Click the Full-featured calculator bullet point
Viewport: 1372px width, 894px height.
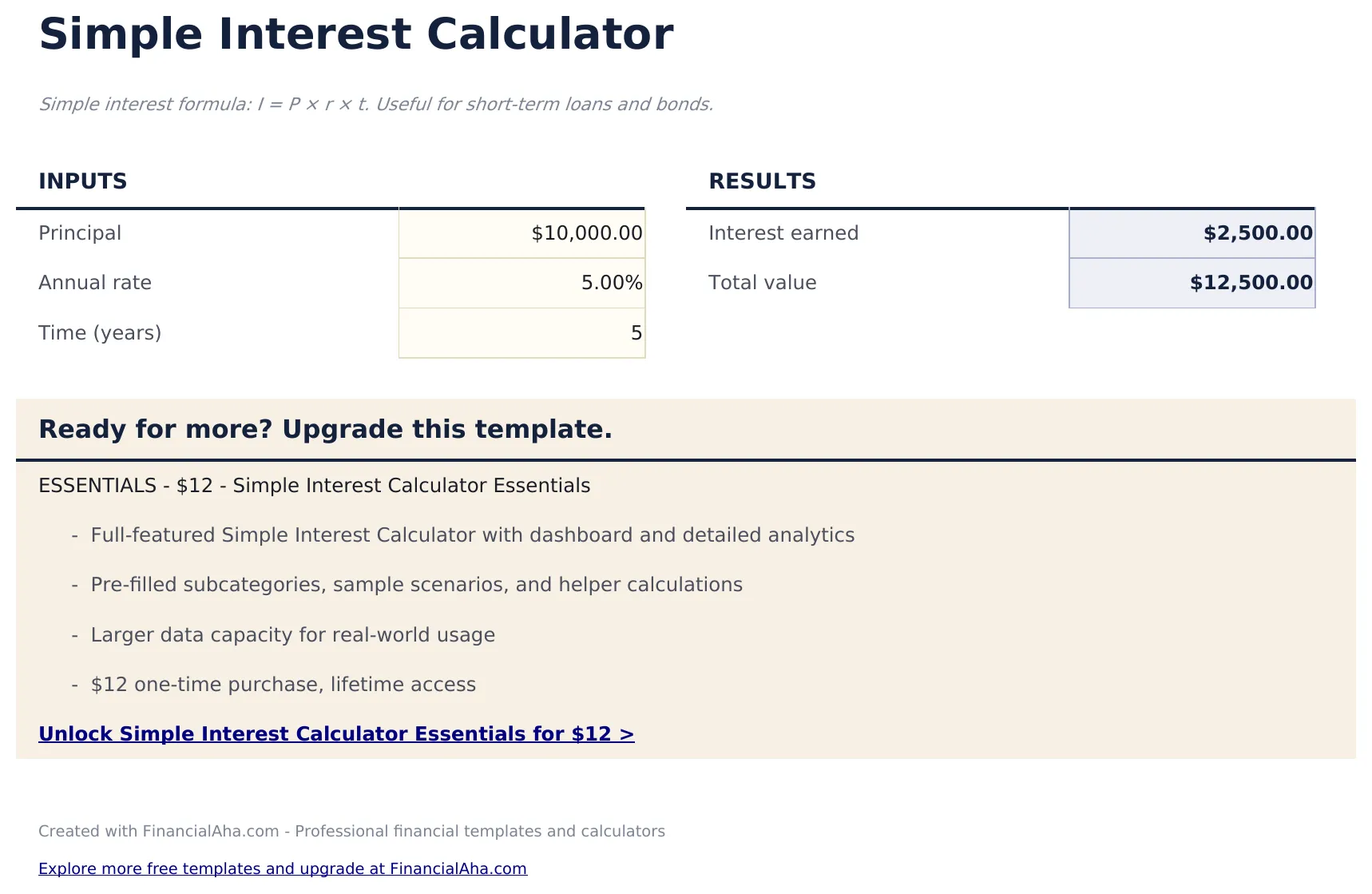coord(471,535)
